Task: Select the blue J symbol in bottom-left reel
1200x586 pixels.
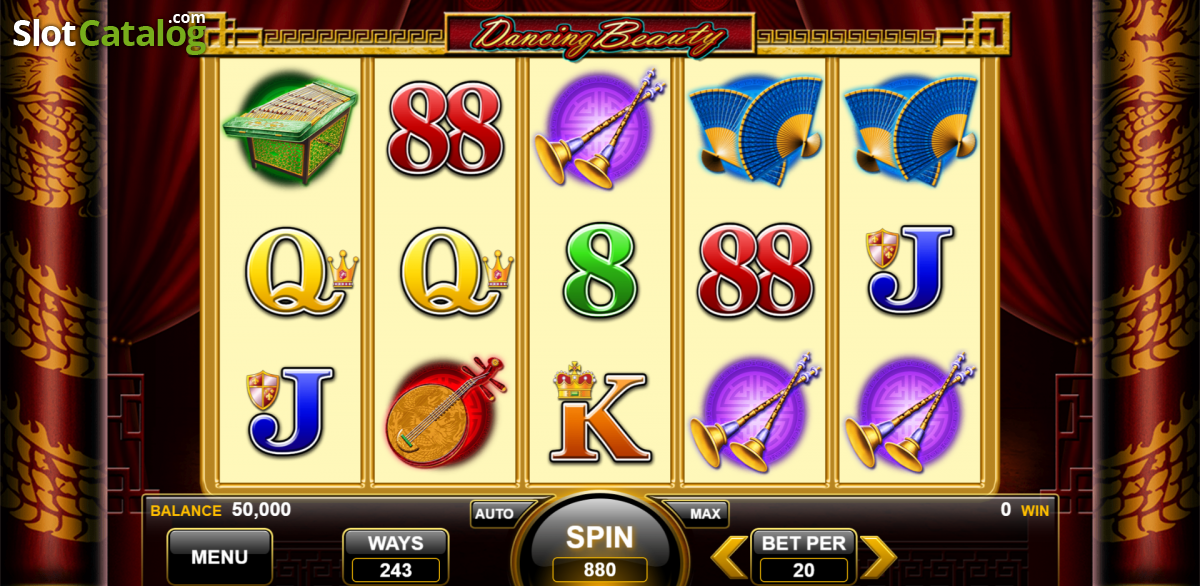Action: (x=290, y=412)
